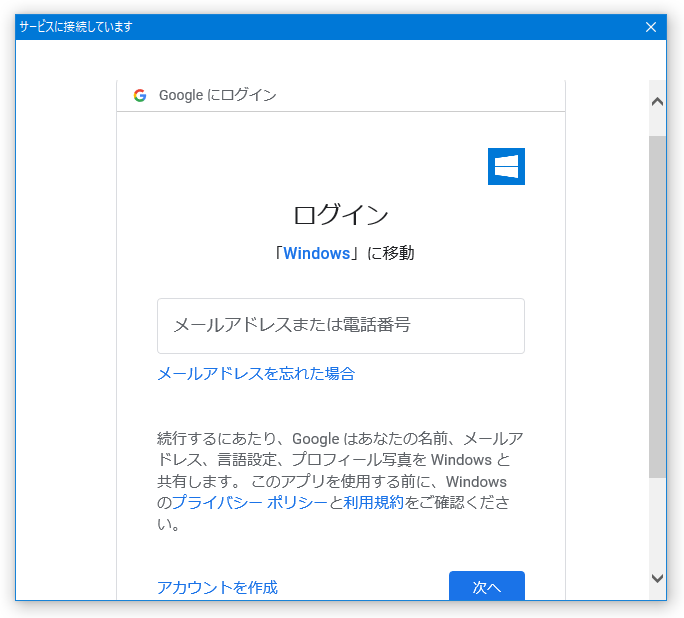Image resolution: width=684 pixels, height=618 pixels.
Task: Click the ログイン heading text
Action: pyautogui.click(x=341, y=215)
